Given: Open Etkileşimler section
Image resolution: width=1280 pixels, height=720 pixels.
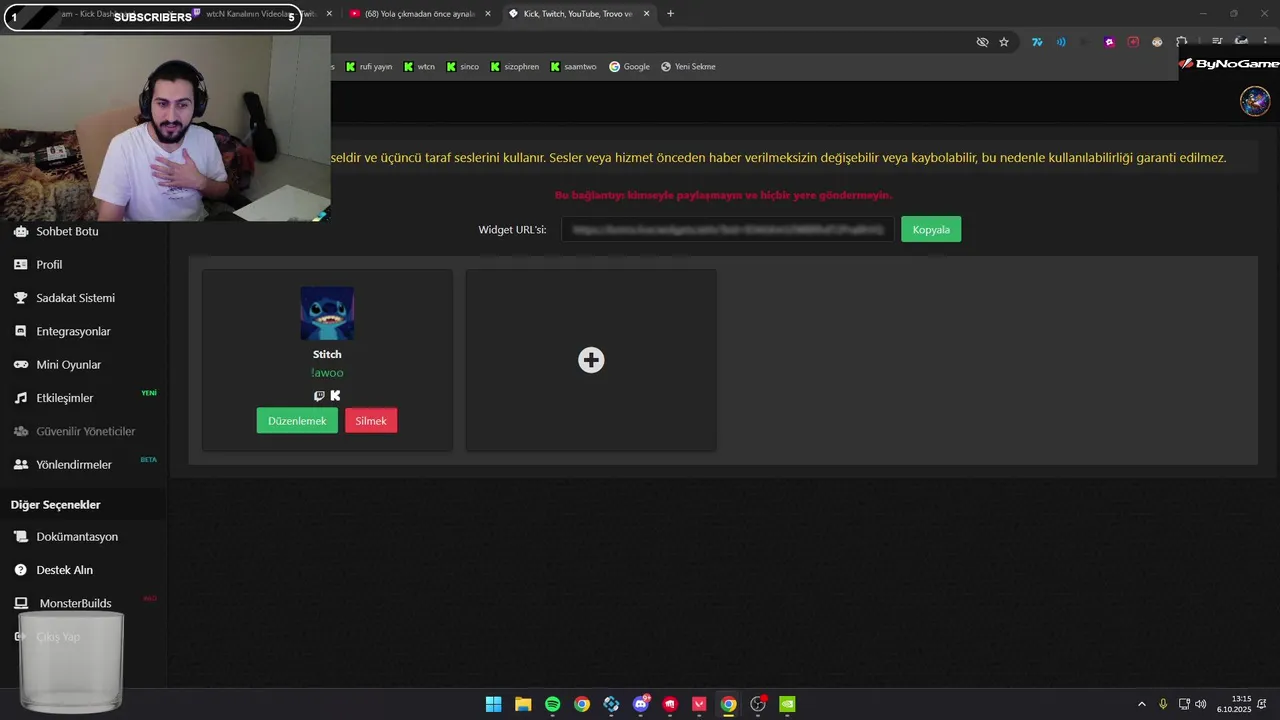Looking at the screenshot, I should click(x=64, y=398).
